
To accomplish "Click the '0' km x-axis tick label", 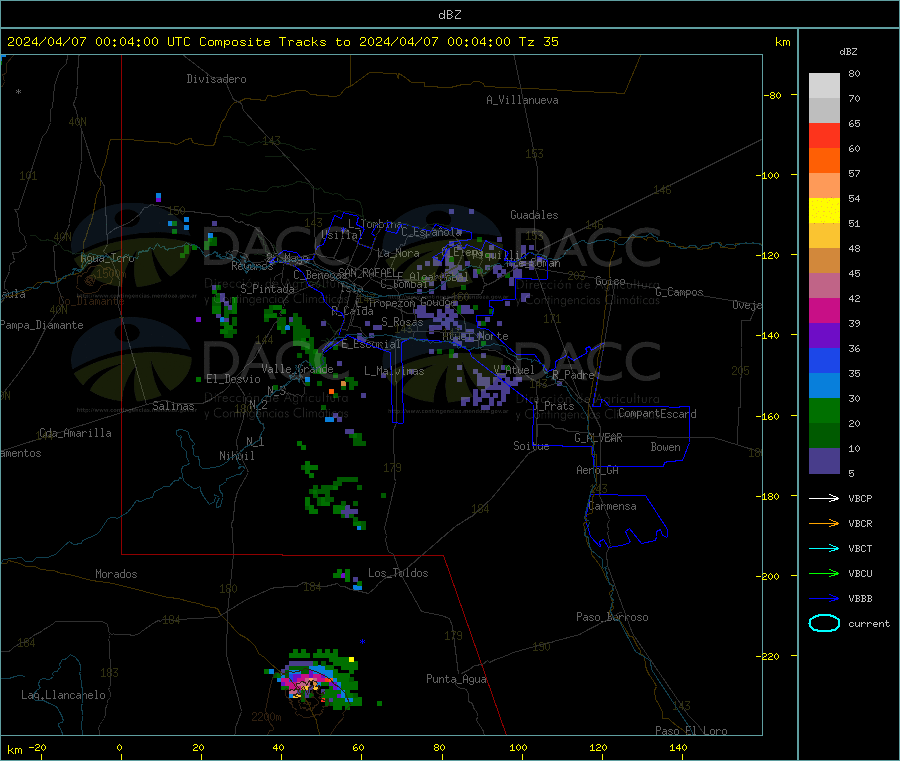I will [x=119, y=747].
